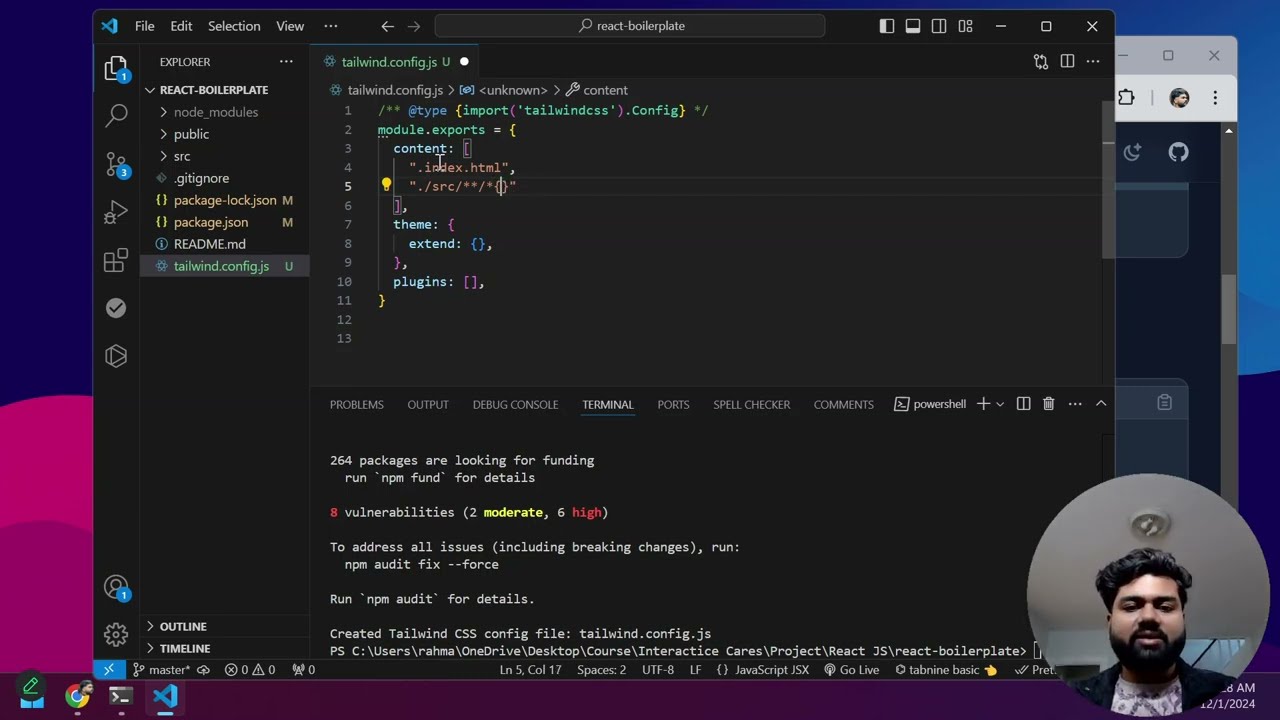Expand the node_modules folder
This screenshot has width=1280, height=720.
click(x=215, y=112)
